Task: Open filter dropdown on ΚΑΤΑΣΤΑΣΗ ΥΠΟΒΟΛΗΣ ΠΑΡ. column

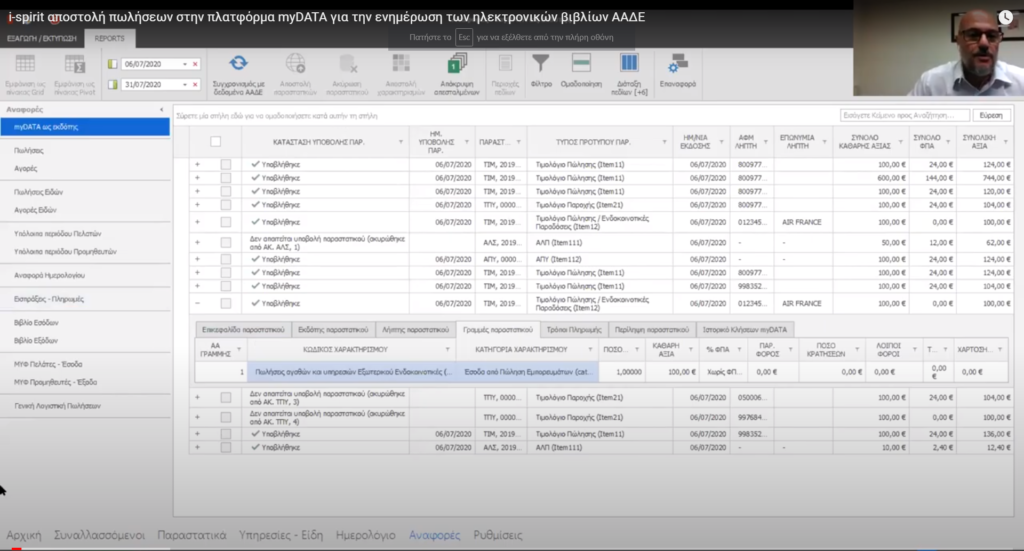Action: pos(401,142)
